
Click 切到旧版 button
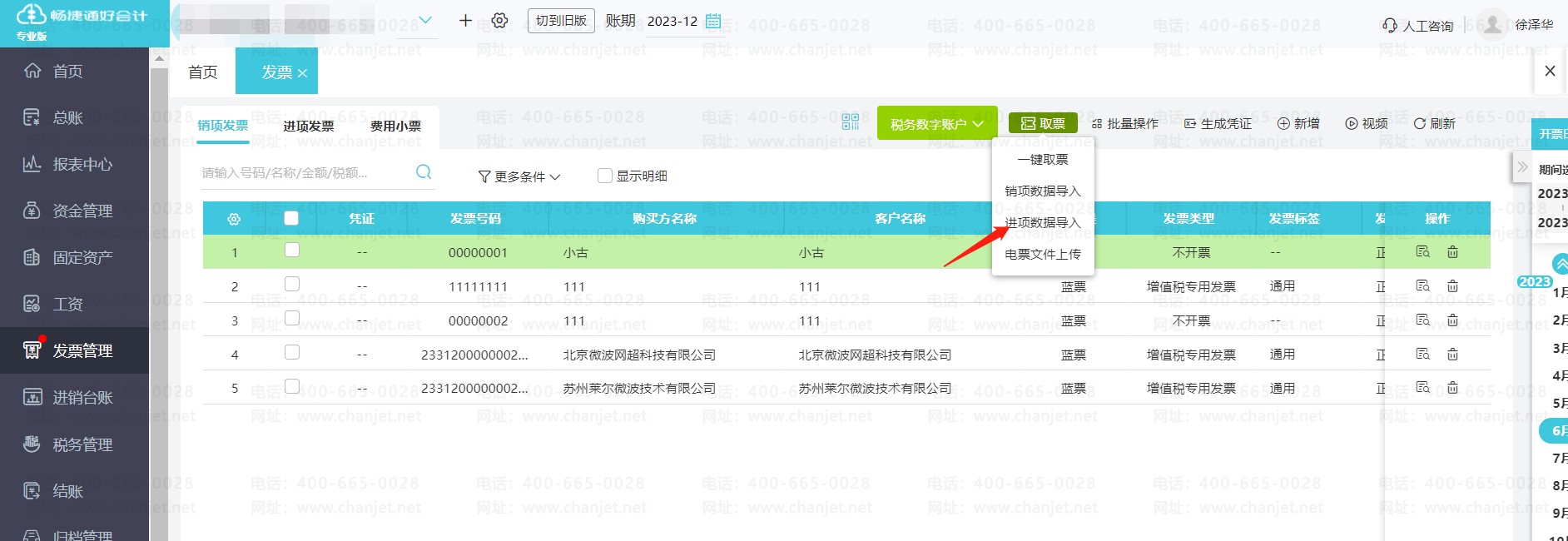[561, 21]
